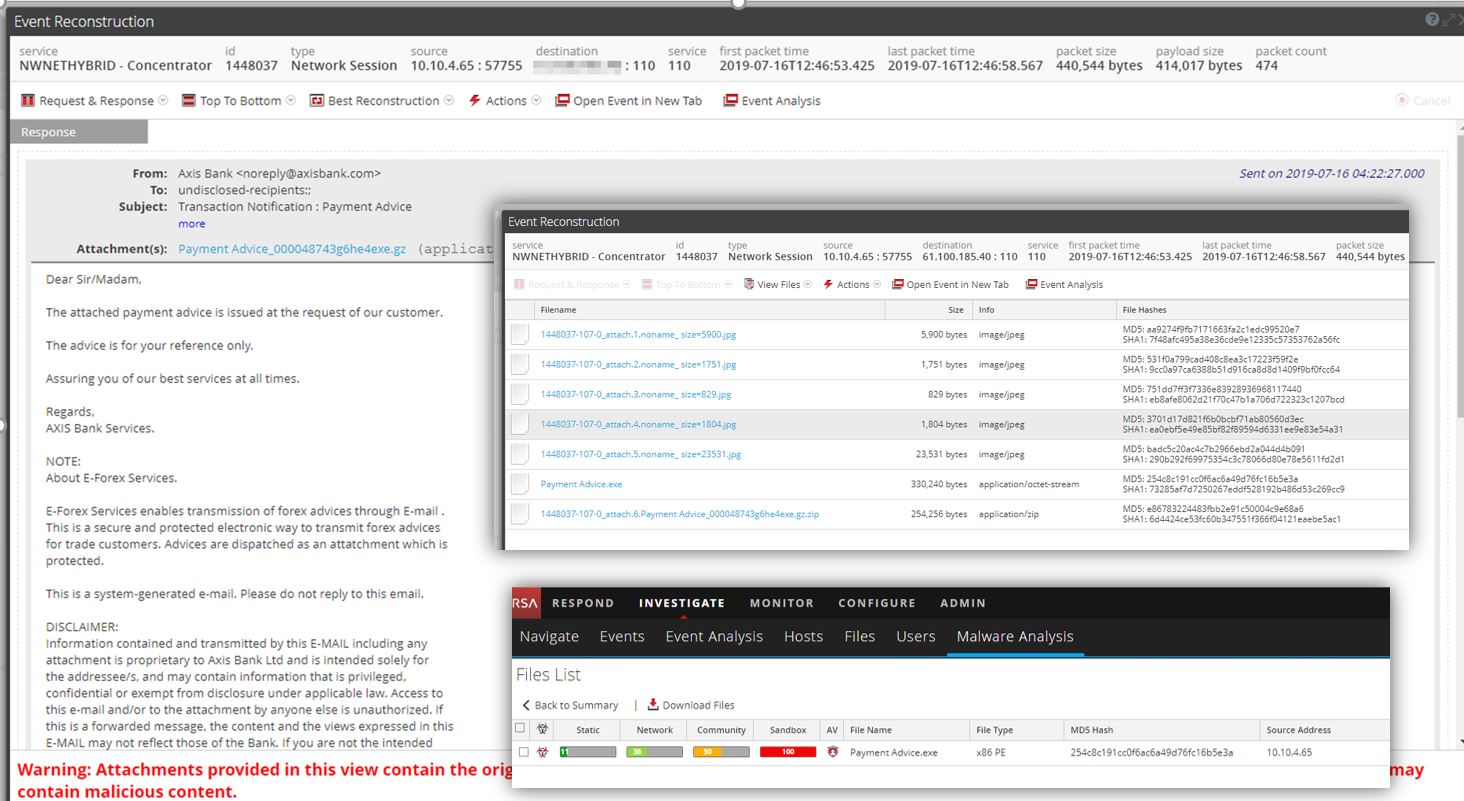Click the biohazard icon beside Payment Advice.exe row
1464x801 pixels.
coord(541,752)
